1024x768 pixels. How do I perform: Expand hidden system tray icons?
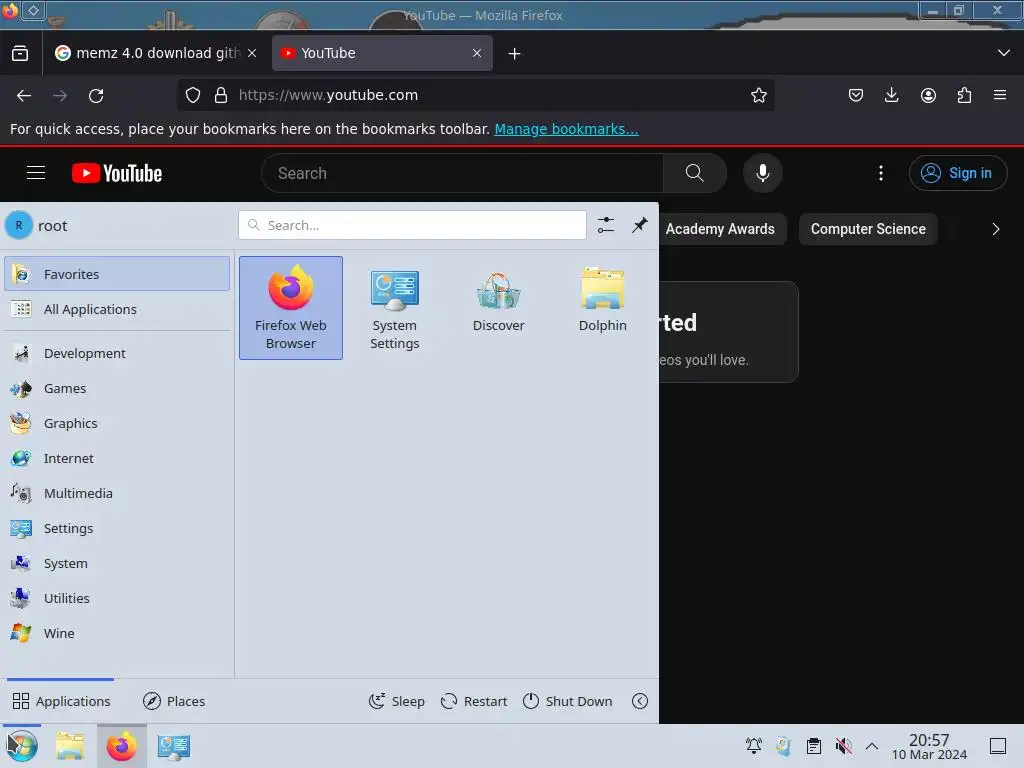click(x=872, y=746)
